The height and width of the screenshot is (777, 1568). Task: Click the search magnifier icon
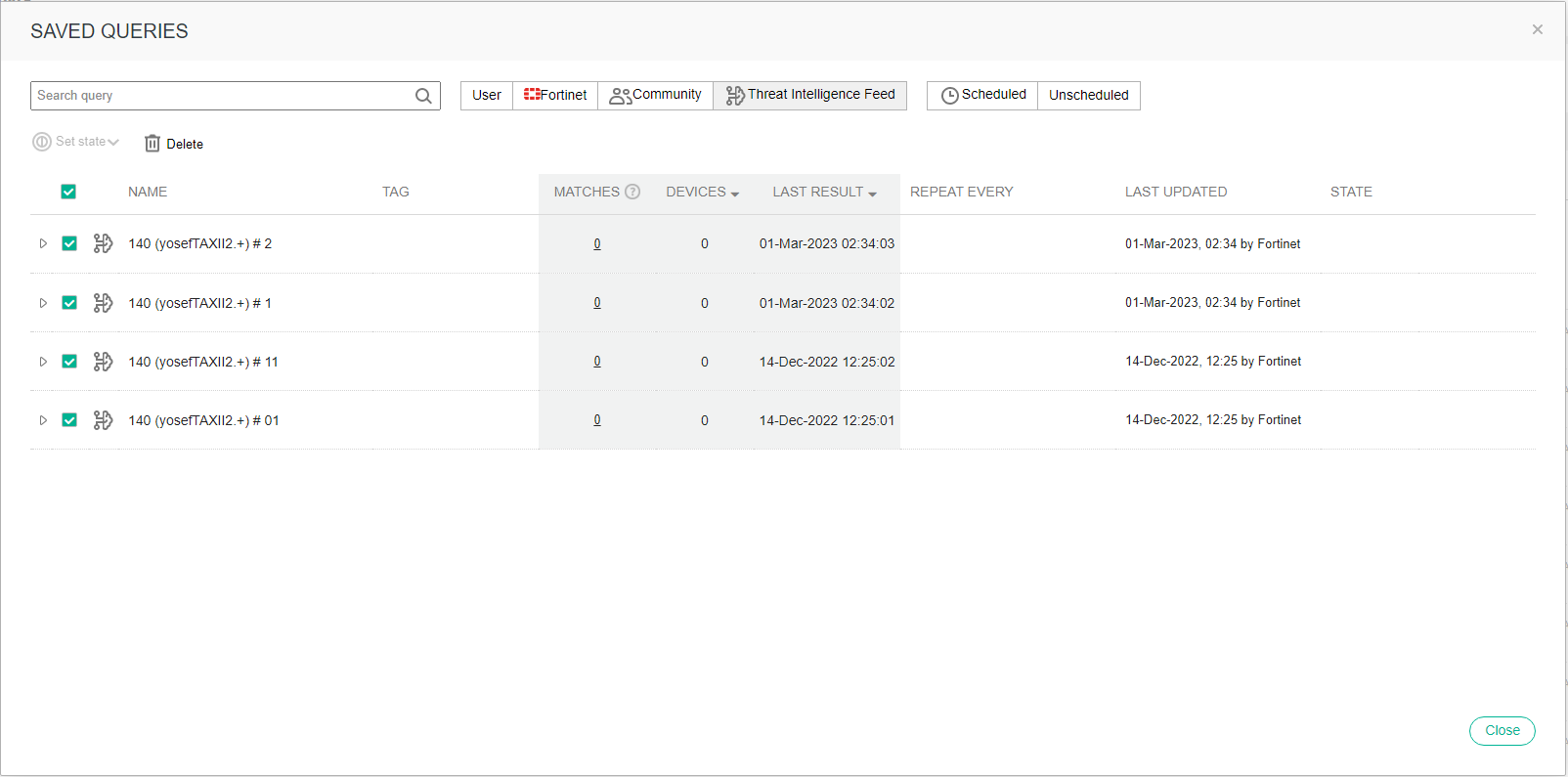pyautogui.click(x=423, y=96)
